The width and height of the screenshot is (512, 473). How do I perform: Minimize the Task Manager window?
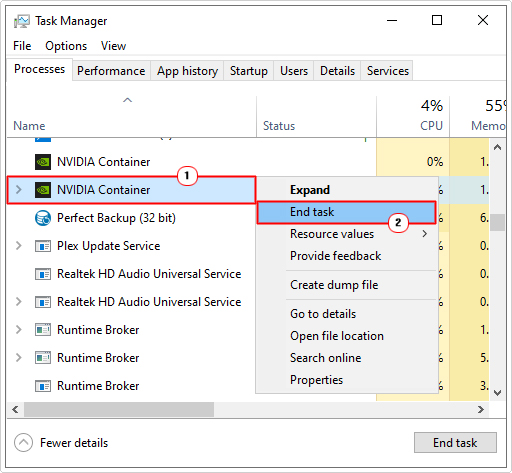392,20
